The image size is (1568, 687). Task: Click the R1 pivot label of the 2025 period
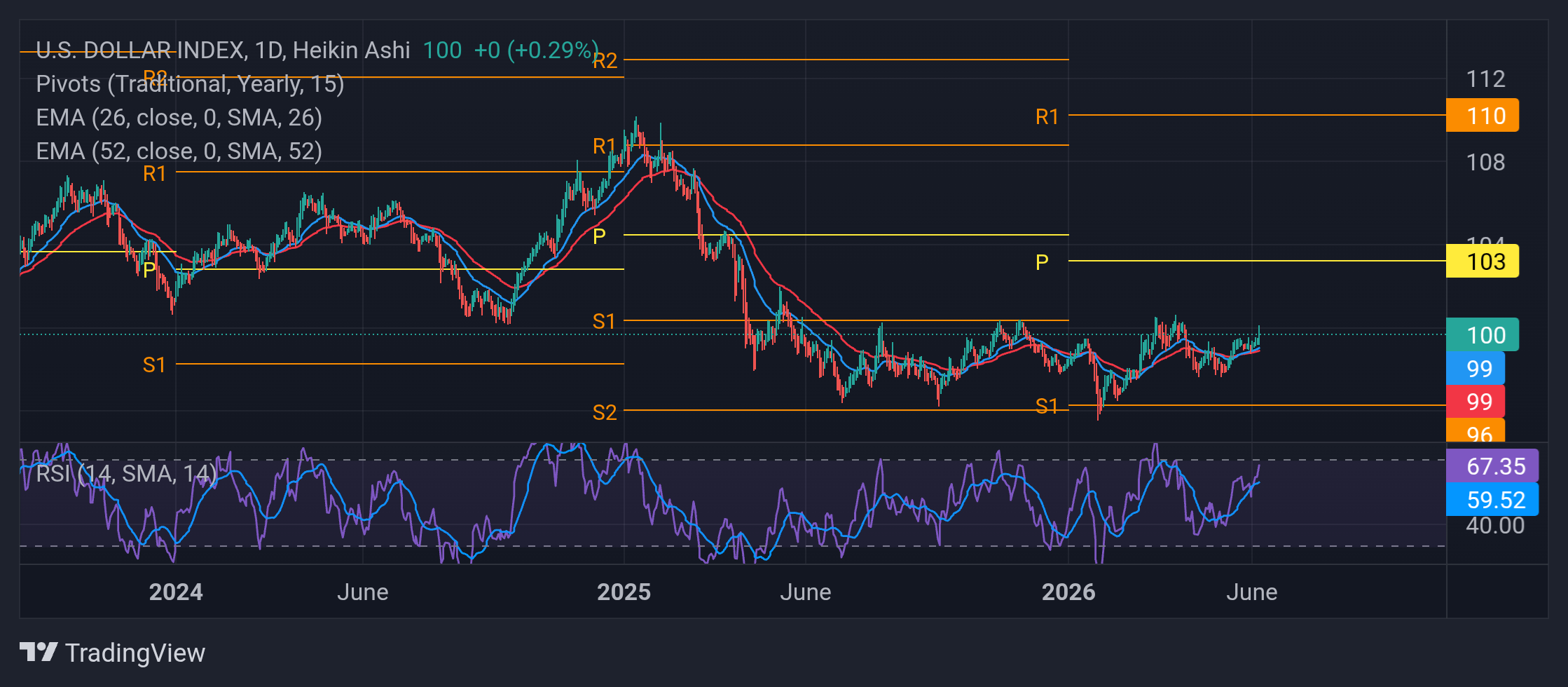(x=605, y=146)
